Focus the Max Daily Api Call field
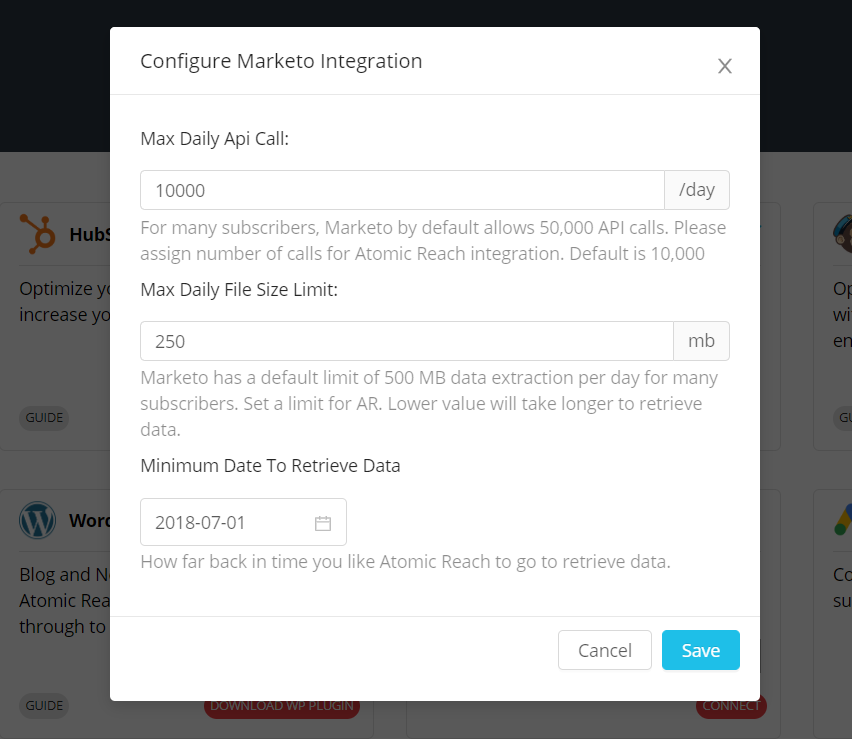Screen dimensions: 852x739 pyautogui.click(x=402, y=190)
